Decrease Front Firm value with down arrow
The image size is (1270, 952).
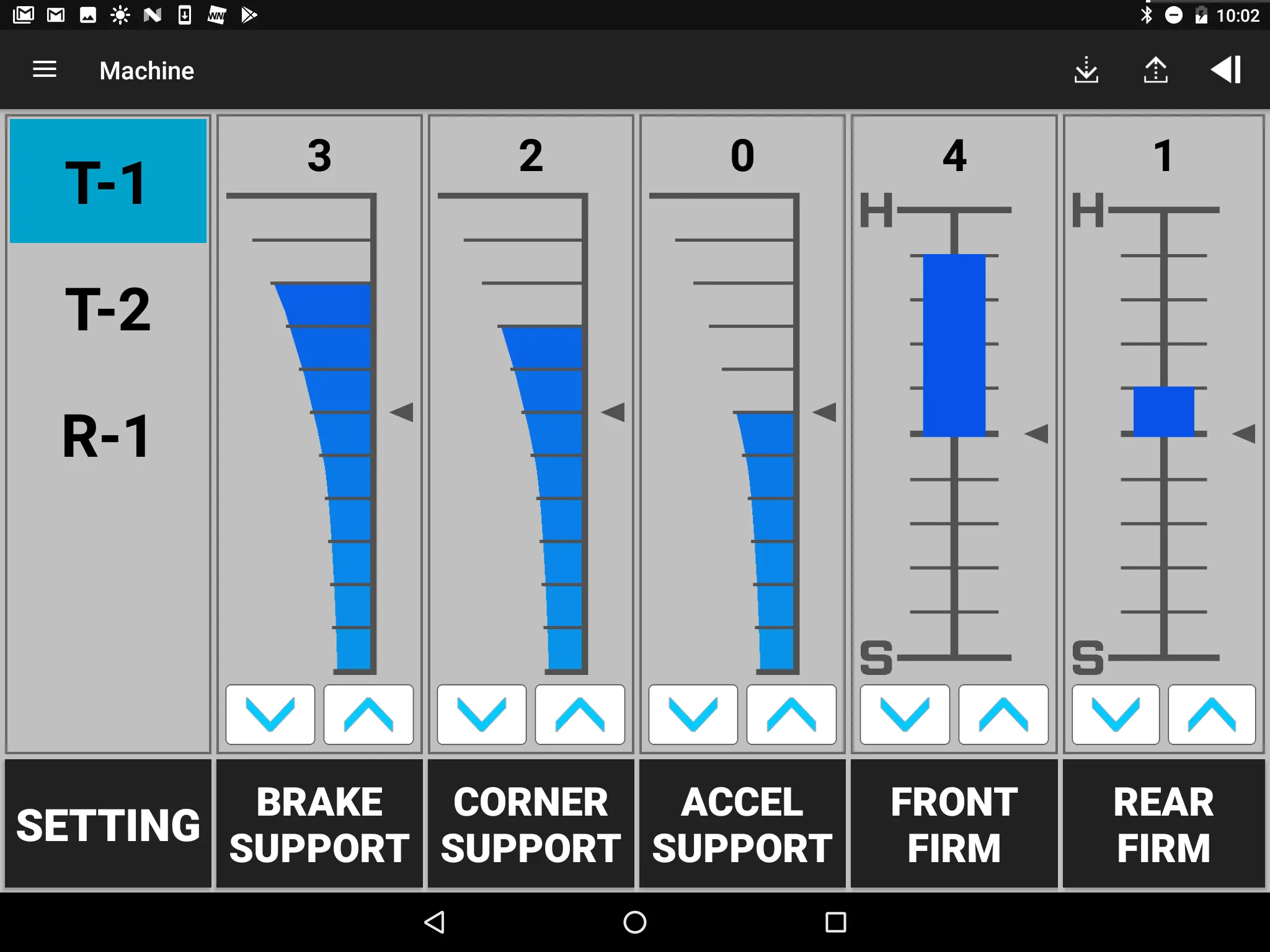tap(905, 715)
